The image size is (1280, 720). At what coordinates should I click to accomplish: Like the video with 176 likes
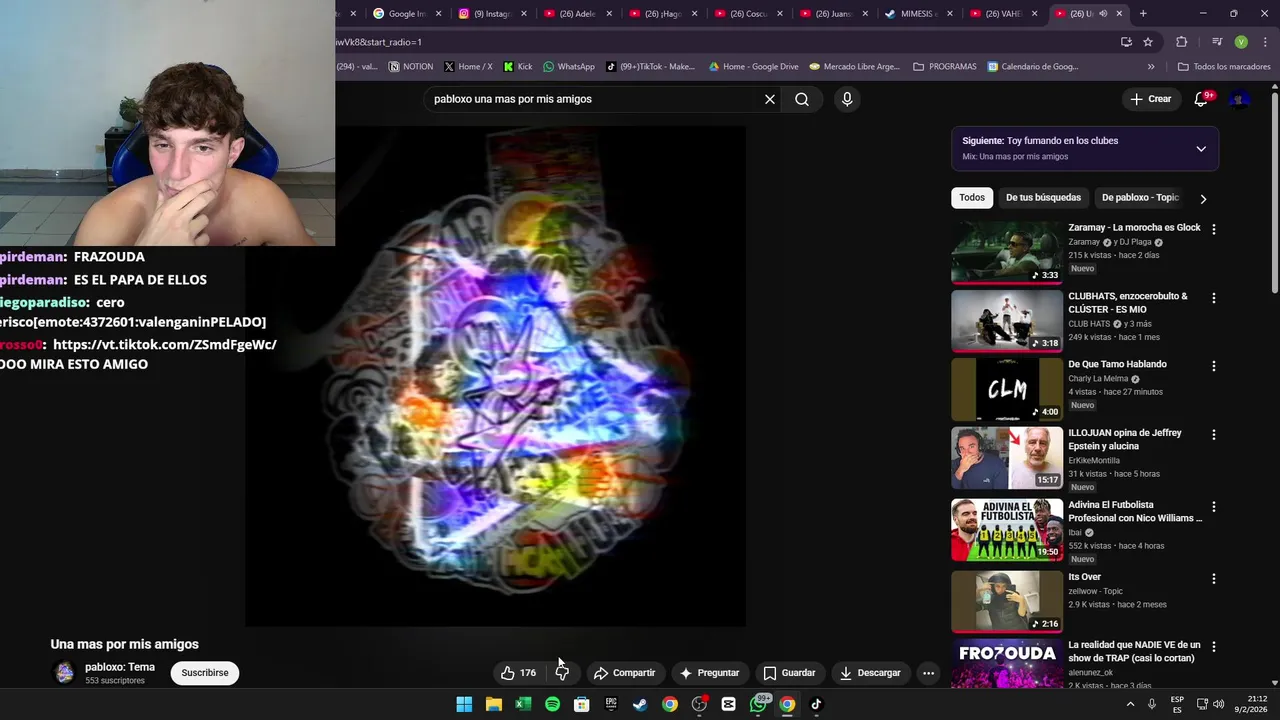(x=518, y=673)
